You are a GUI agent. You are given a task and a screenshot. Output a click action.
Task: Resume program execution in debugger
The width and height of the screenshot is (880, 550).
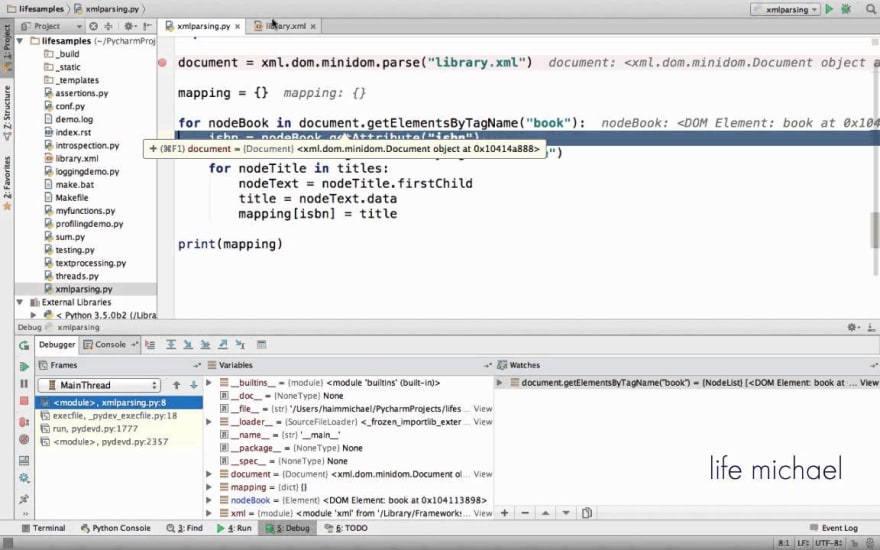click(24, 366)
